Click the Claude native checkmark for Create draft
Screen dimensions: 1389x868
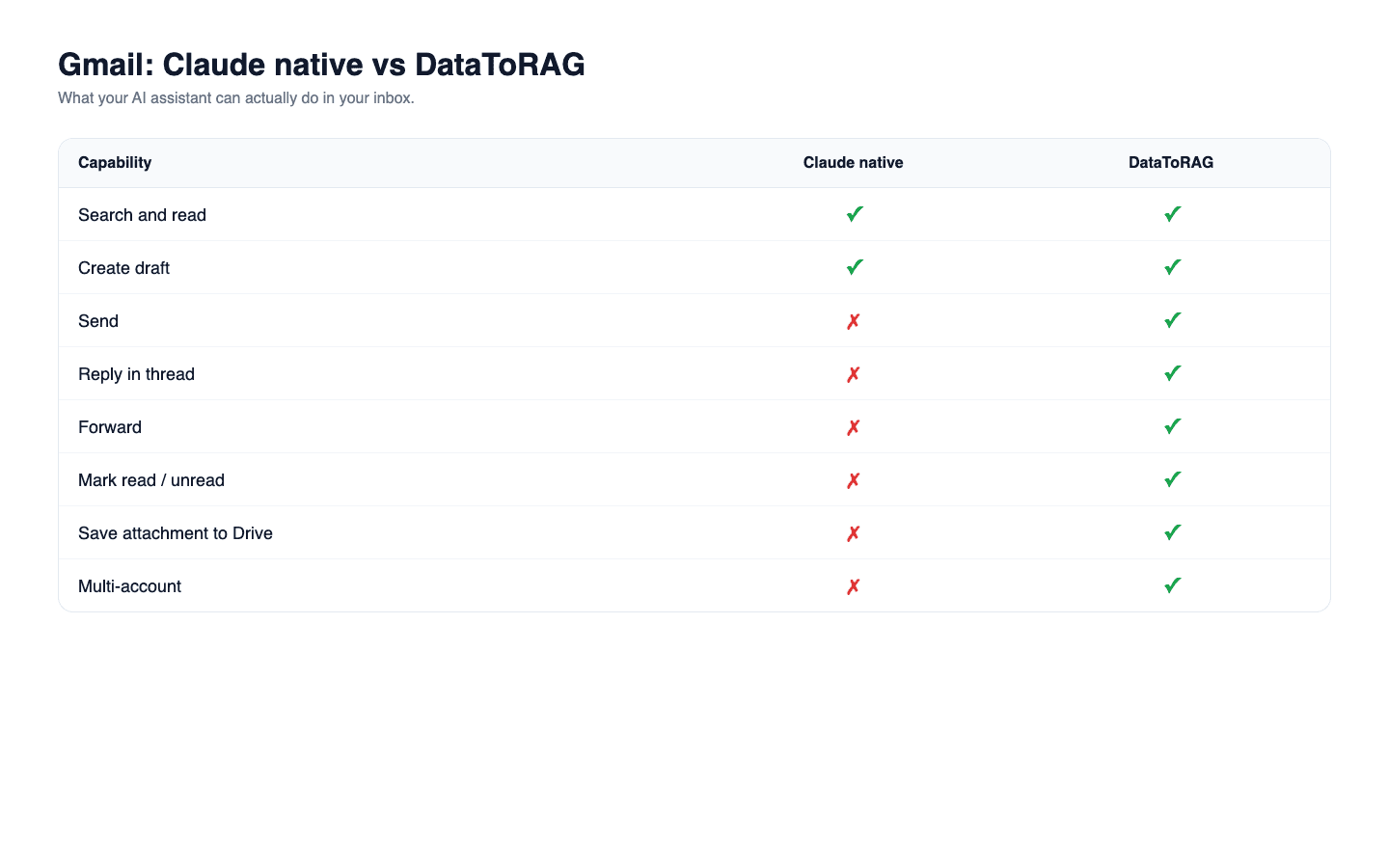854,267
